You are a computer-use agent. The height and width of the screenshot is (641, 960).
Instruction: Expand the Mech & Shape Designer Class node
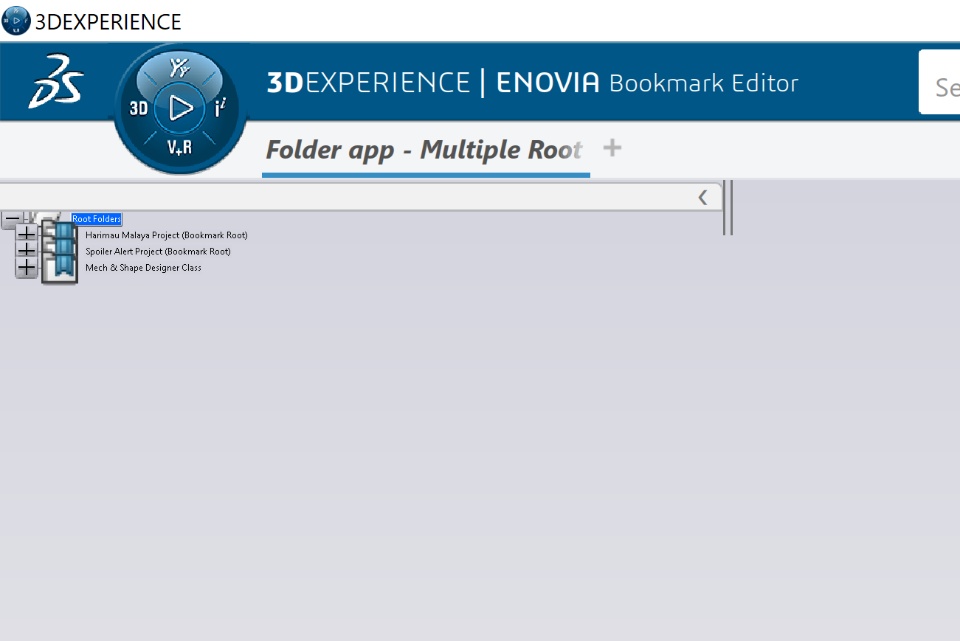[x=26, y=268]
